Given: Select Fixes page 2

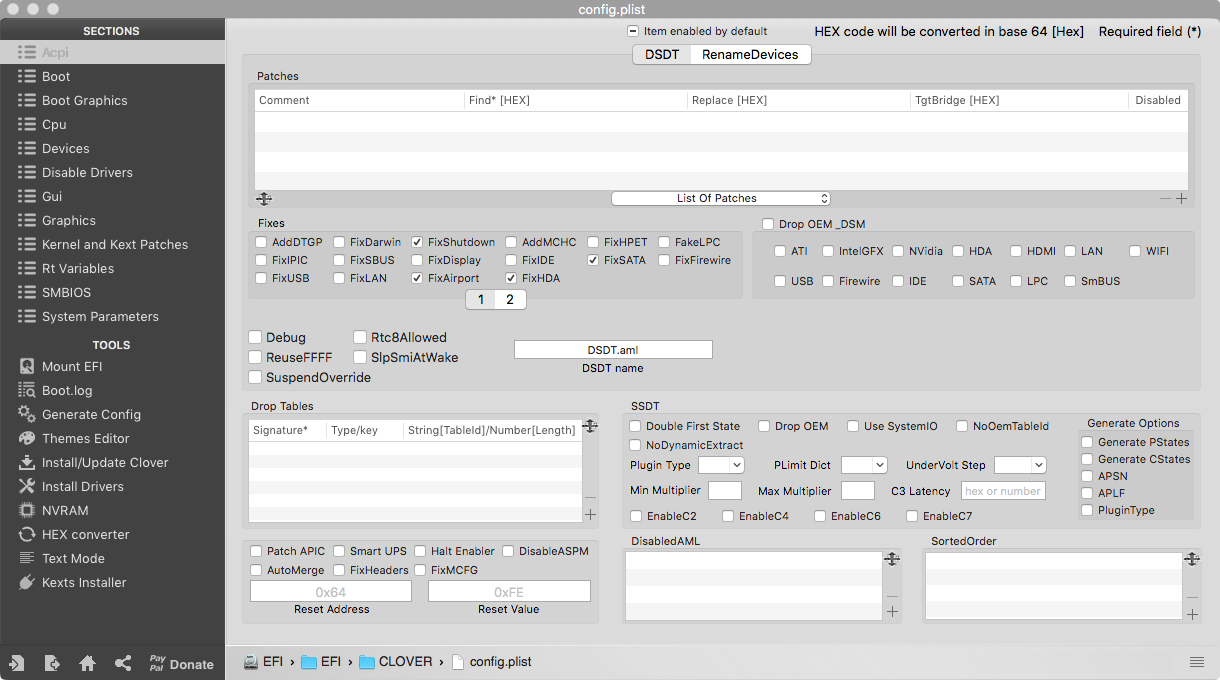Looking at the screenshot, I should pyautogui.click(x=510, y=299).
